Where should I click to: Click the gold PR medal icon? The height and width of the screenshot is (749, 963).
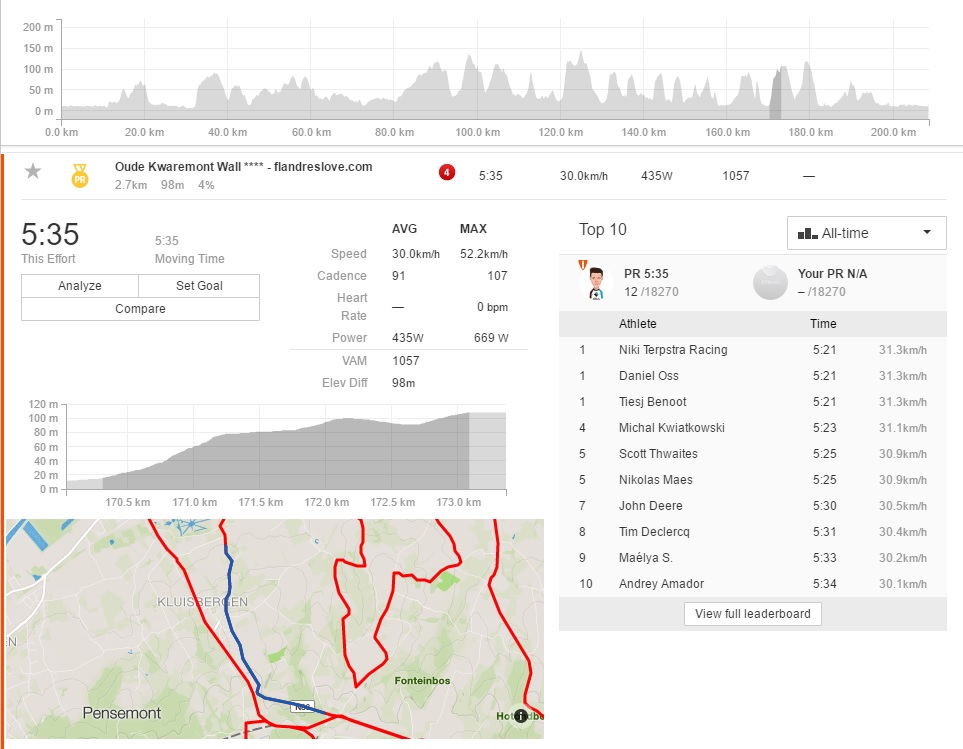click(x=79, y=175)
